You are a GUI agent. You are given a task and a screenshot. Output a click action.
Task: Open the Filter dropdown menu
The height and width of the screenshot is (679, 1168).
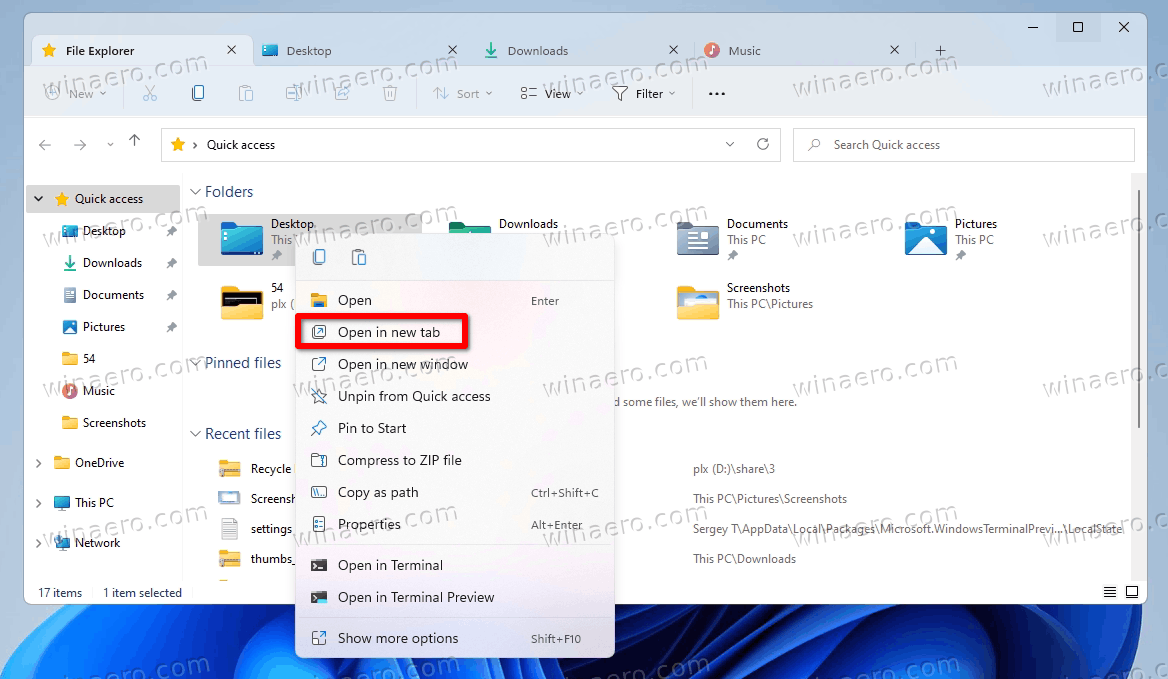coord(644,94)
